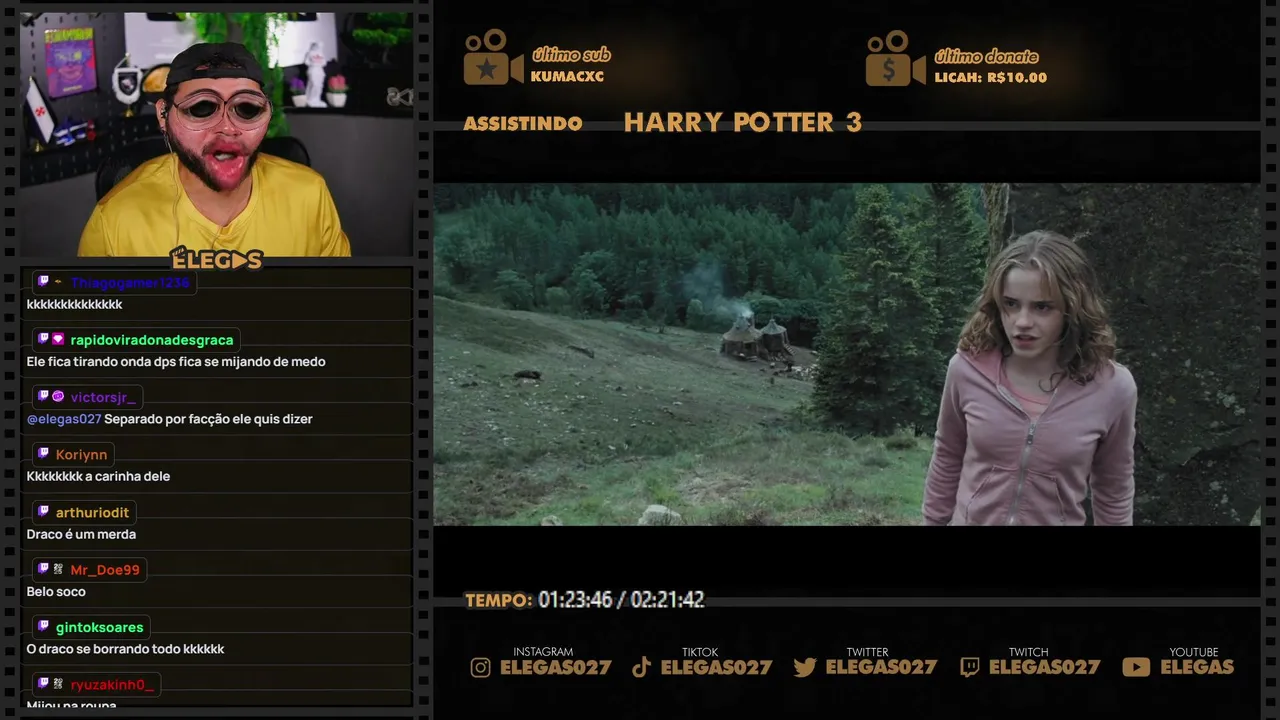Select Mr_Doe99 username in chat
This screenshot has width=1280, height=720.
click(x=105, y=570)
